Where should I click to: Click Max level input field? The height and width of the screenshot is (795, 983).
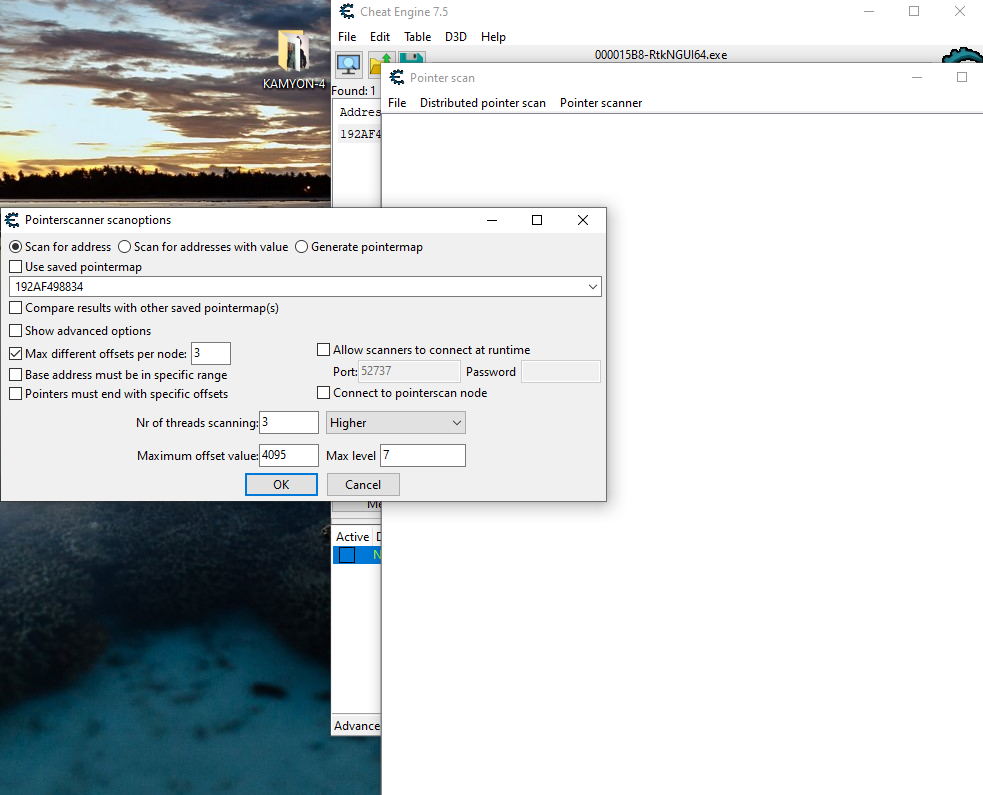(x=423, y=455)
